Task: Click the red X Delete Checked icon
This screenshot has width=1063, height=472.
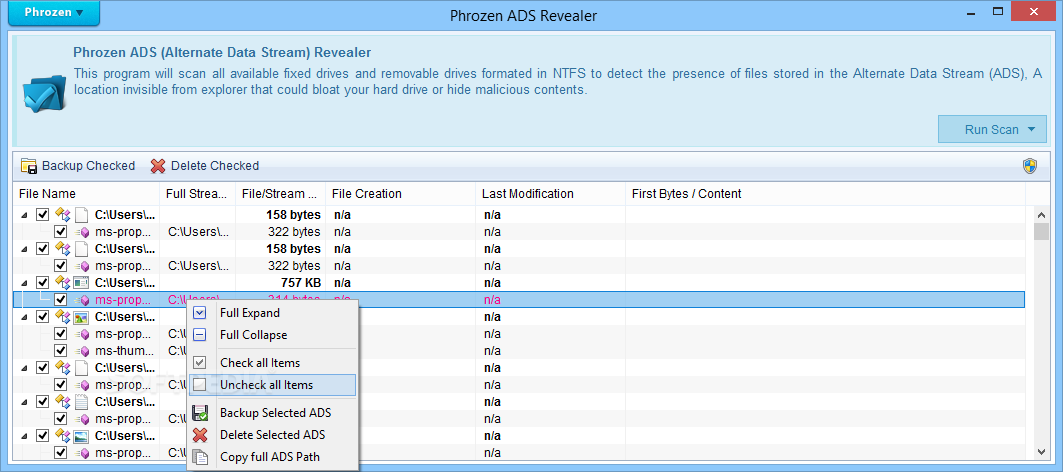Action: coord(158,165)
